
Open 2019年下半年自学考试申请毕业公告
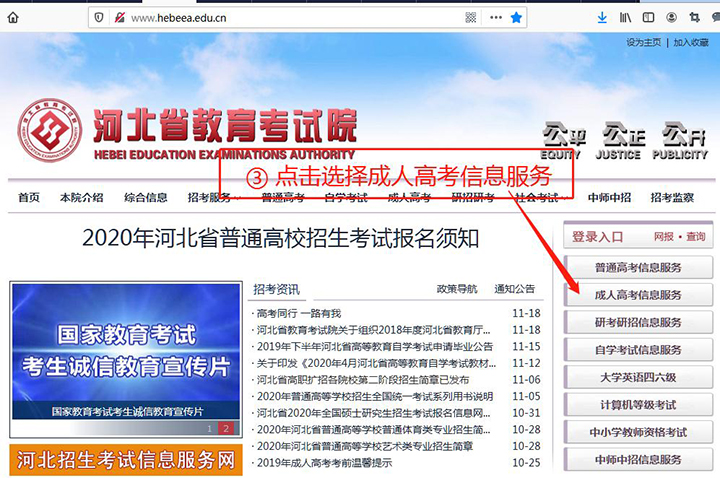pyautogui.click(x=375, y=347)
